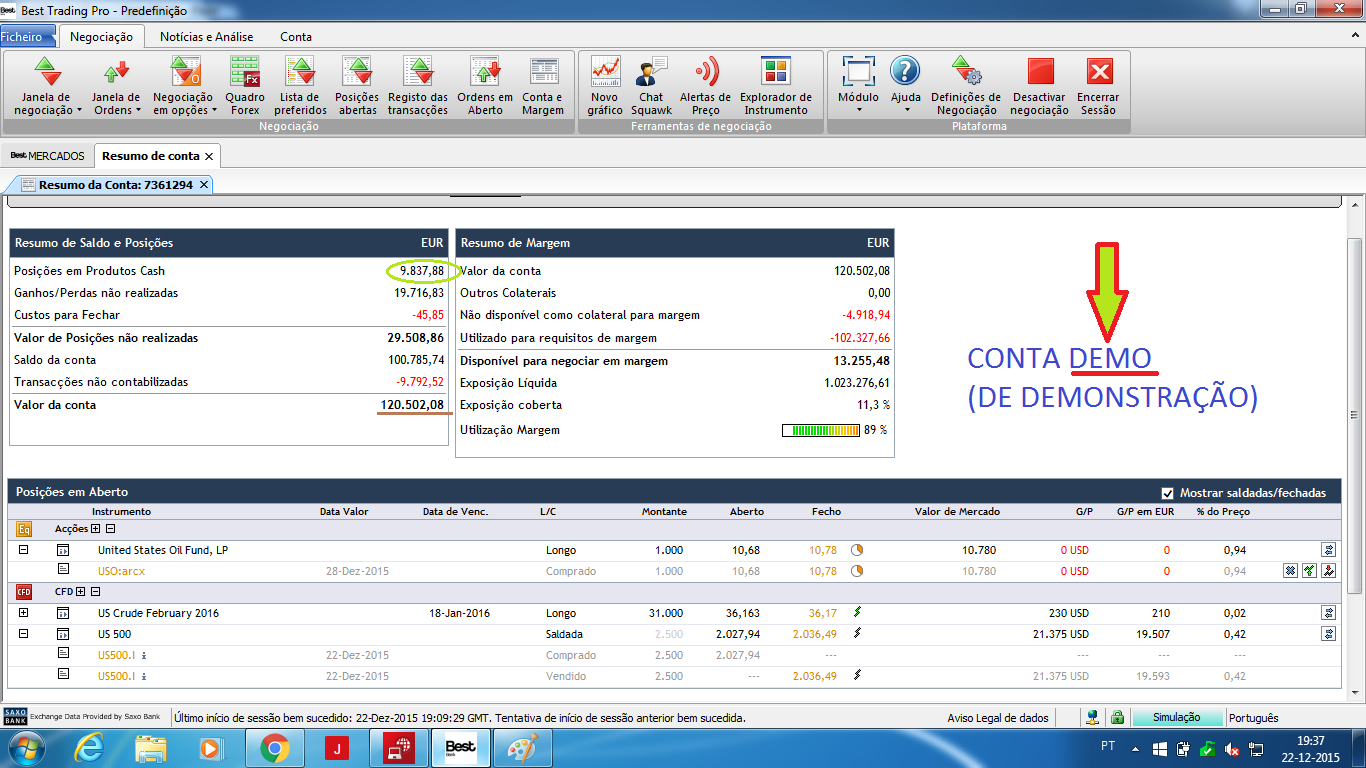Open Registo das transacções log

coord(418,86)
